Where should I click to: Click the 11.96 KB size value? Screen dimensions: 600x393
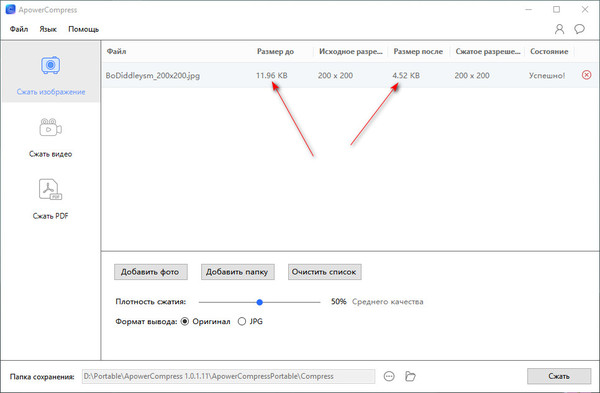pos(272,75)
